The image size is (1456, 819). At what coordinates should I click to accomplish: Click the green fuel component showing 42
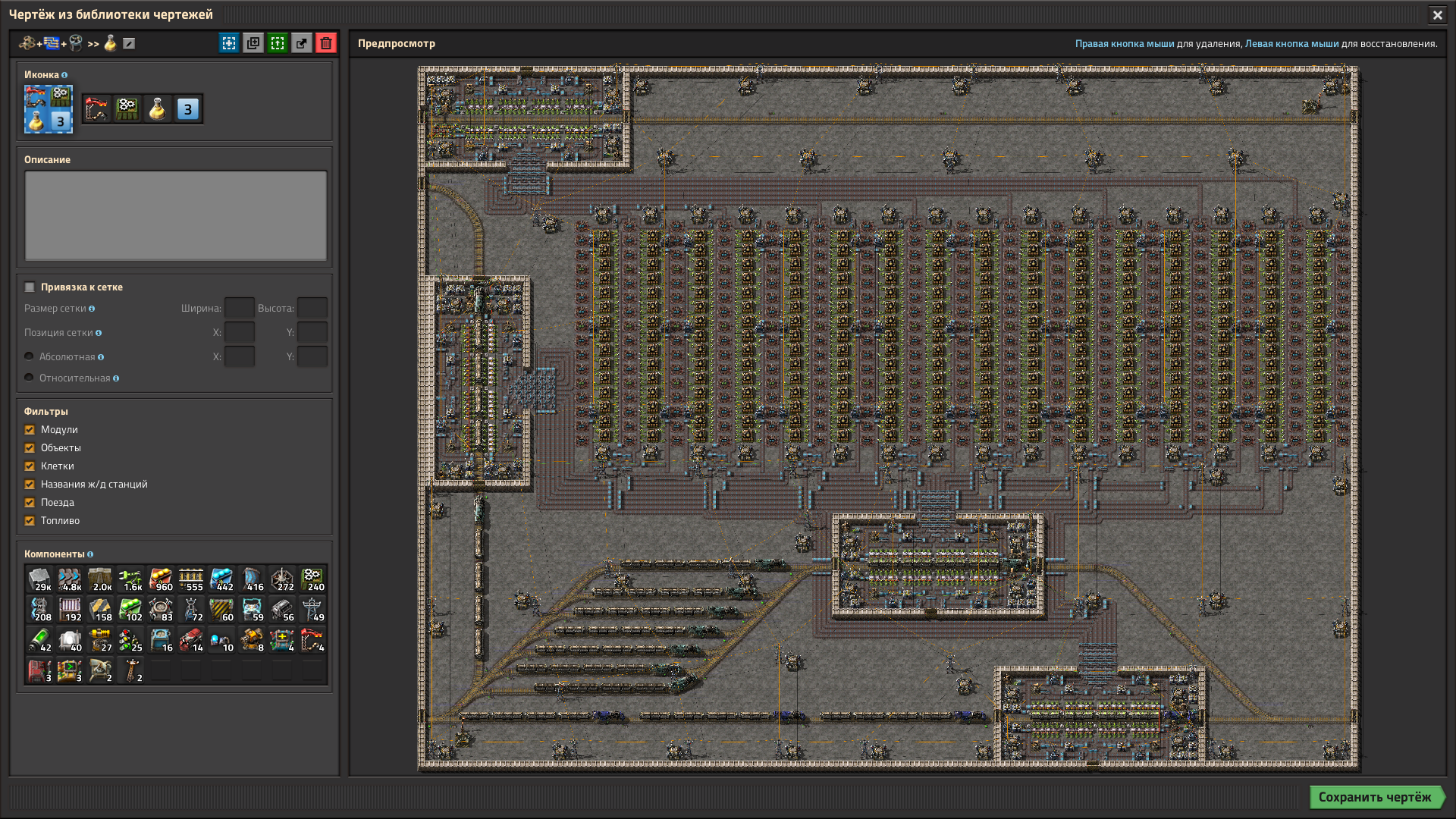tap(39, 640)
